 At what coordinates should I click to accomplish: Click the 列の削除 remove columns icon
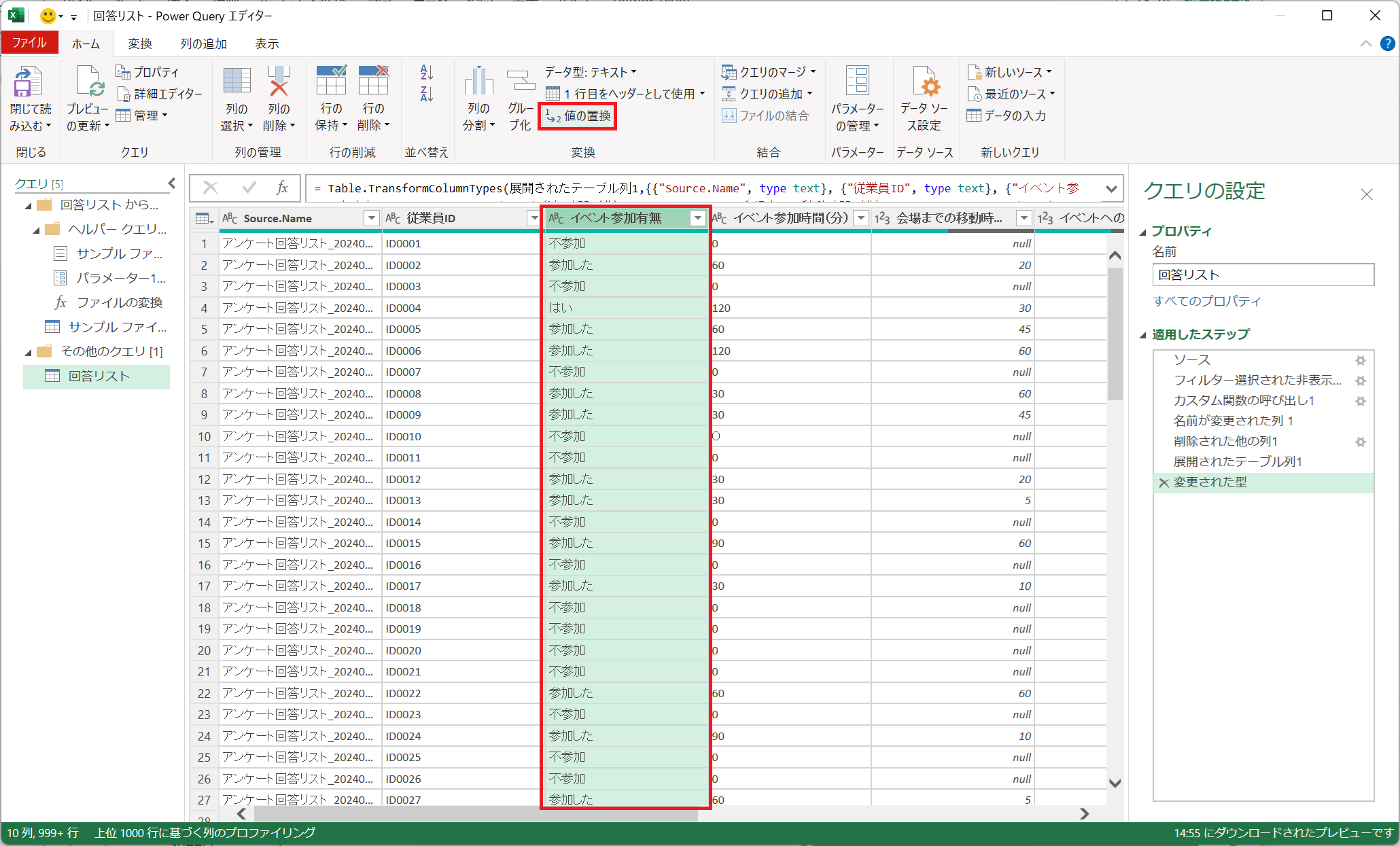pyautogui.click(x=279, y=81)
